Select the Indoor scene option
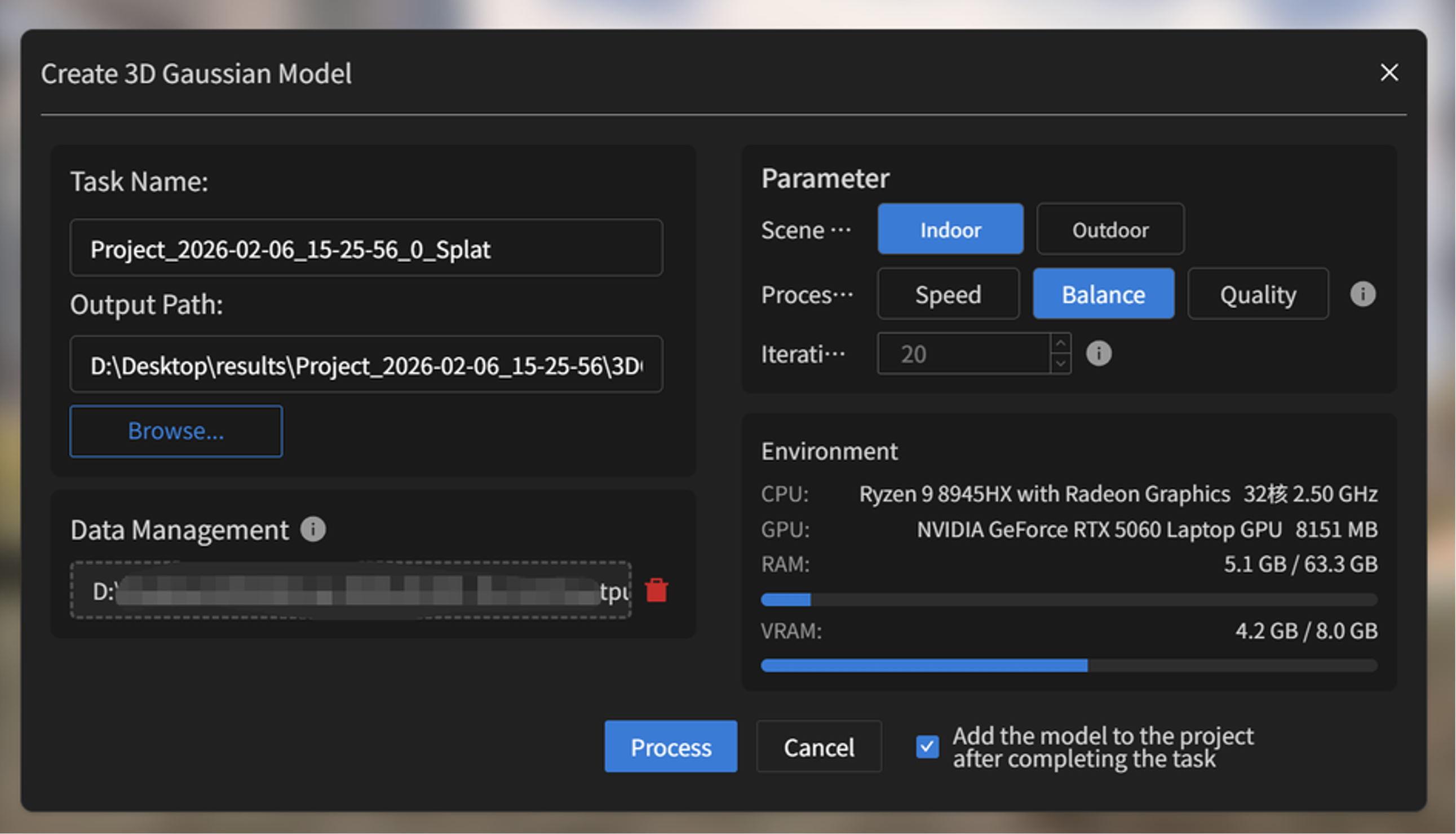Viewport: 1456px width, 834px height. pos(950,229)
